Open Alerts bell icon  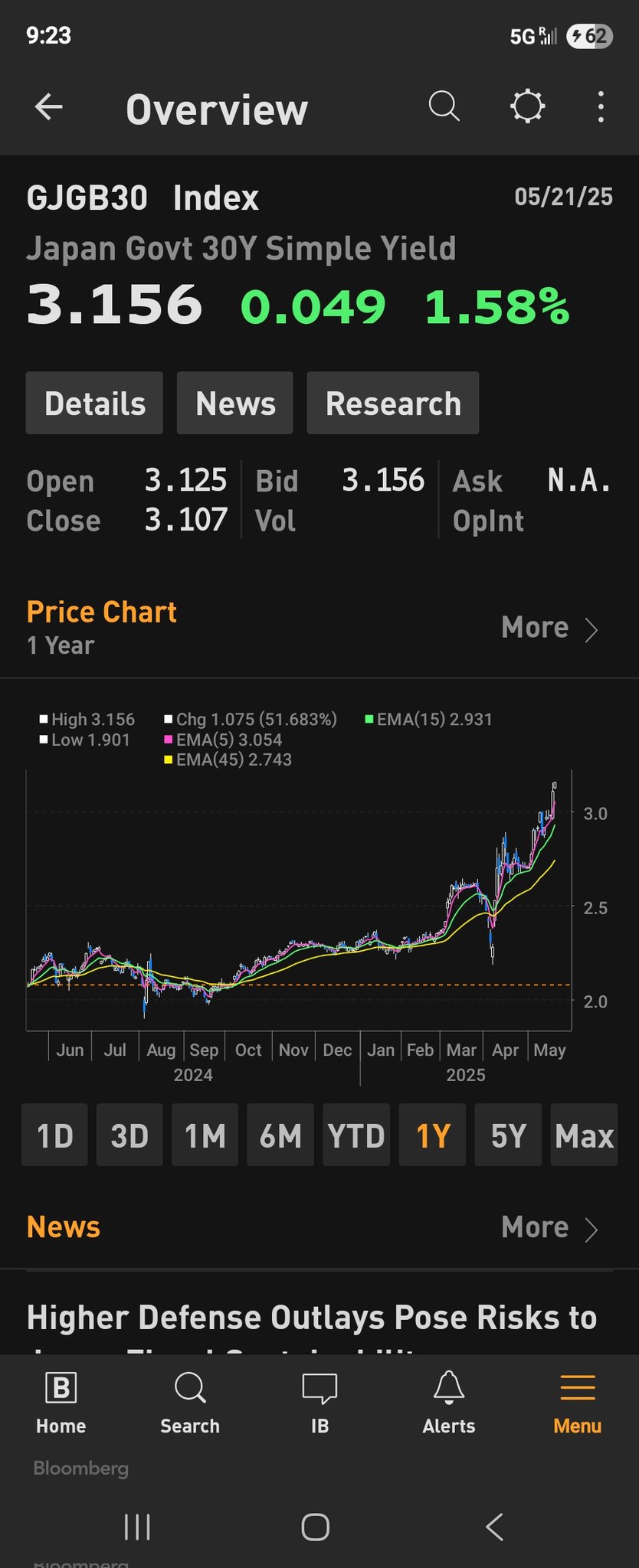tap(449, 1387)
